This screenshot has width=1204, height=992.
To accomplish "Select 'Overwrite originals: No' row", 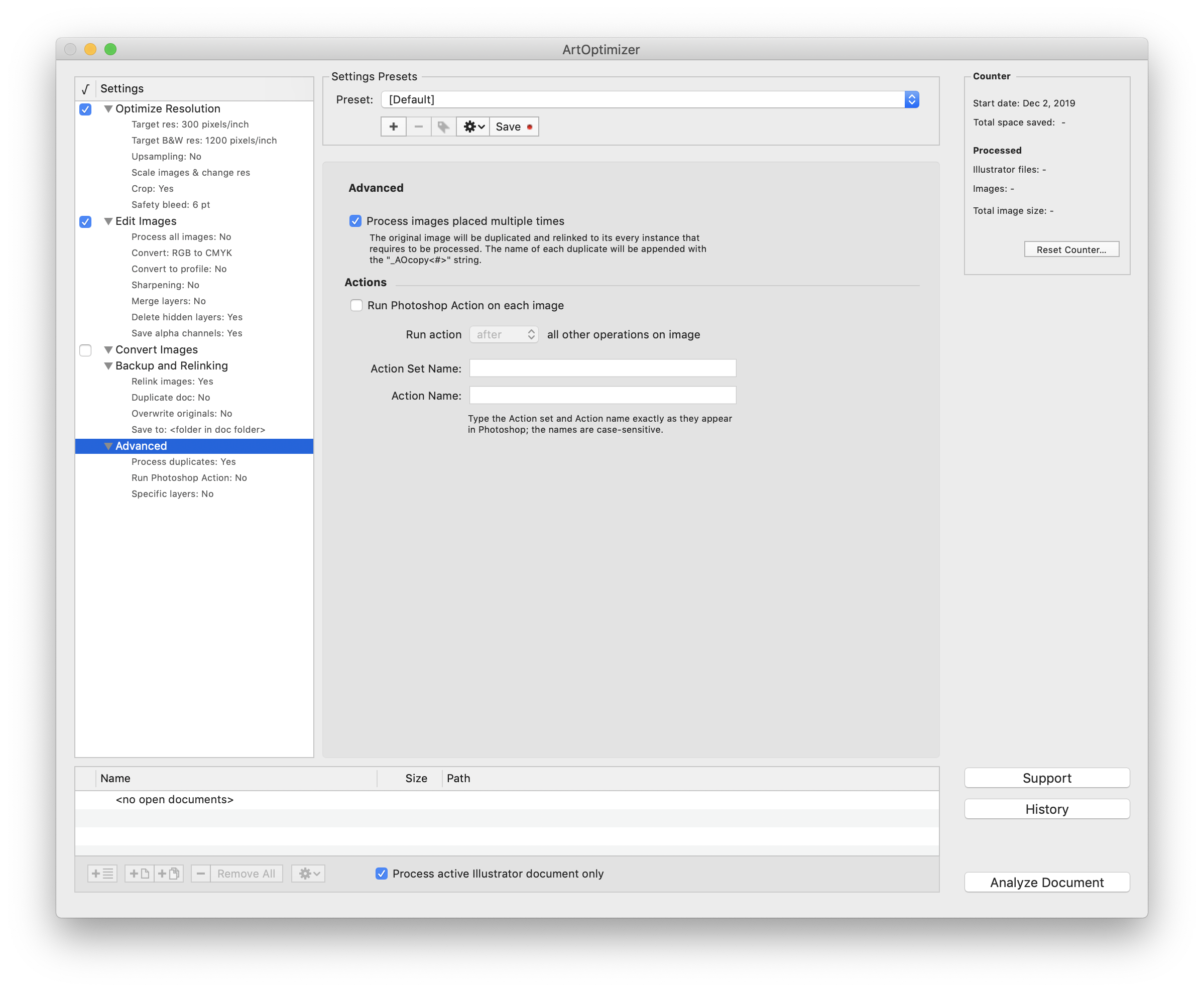I will pyautogui.click(x=194, y=414).
